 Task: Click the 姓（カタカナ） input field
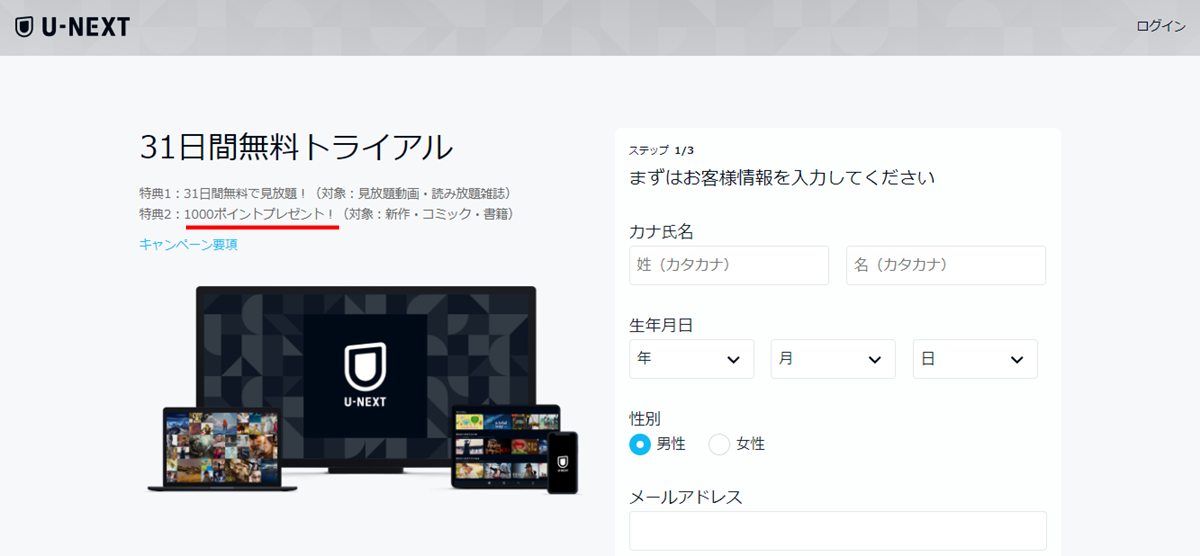729,265
